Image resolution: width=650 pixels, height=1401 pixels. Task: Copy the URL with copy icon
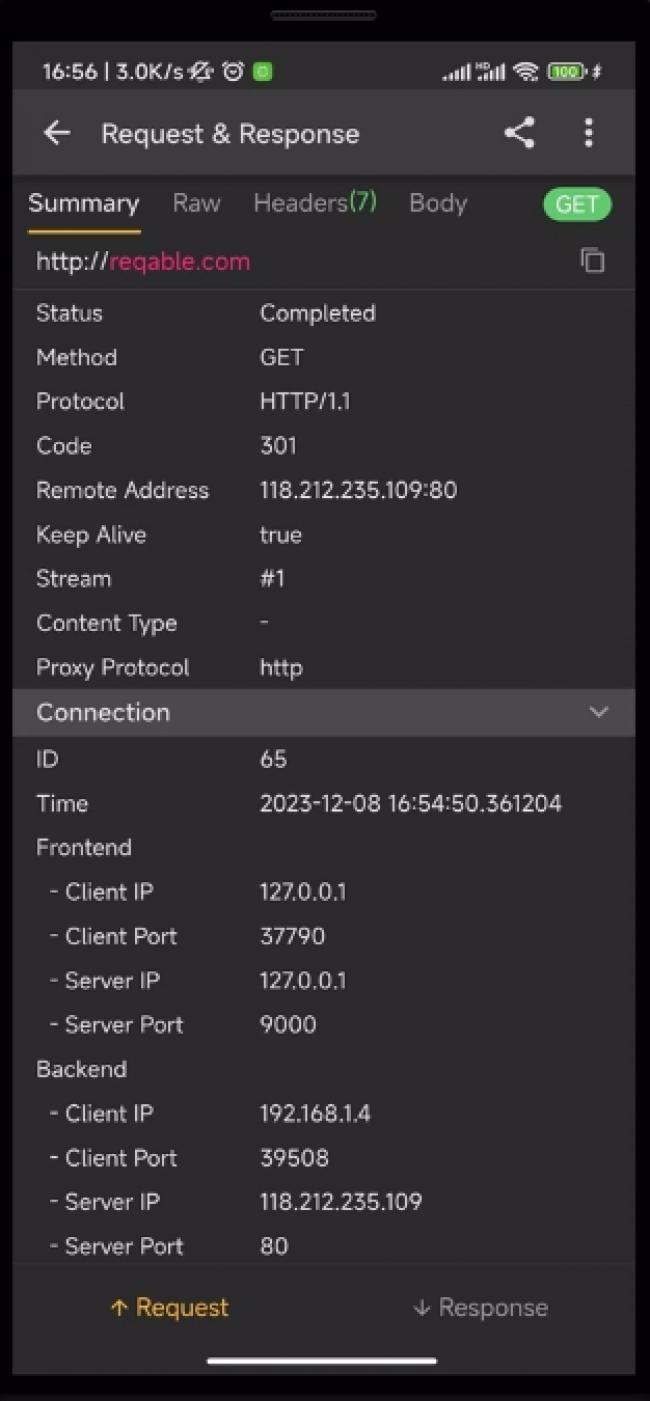point(593,261)
